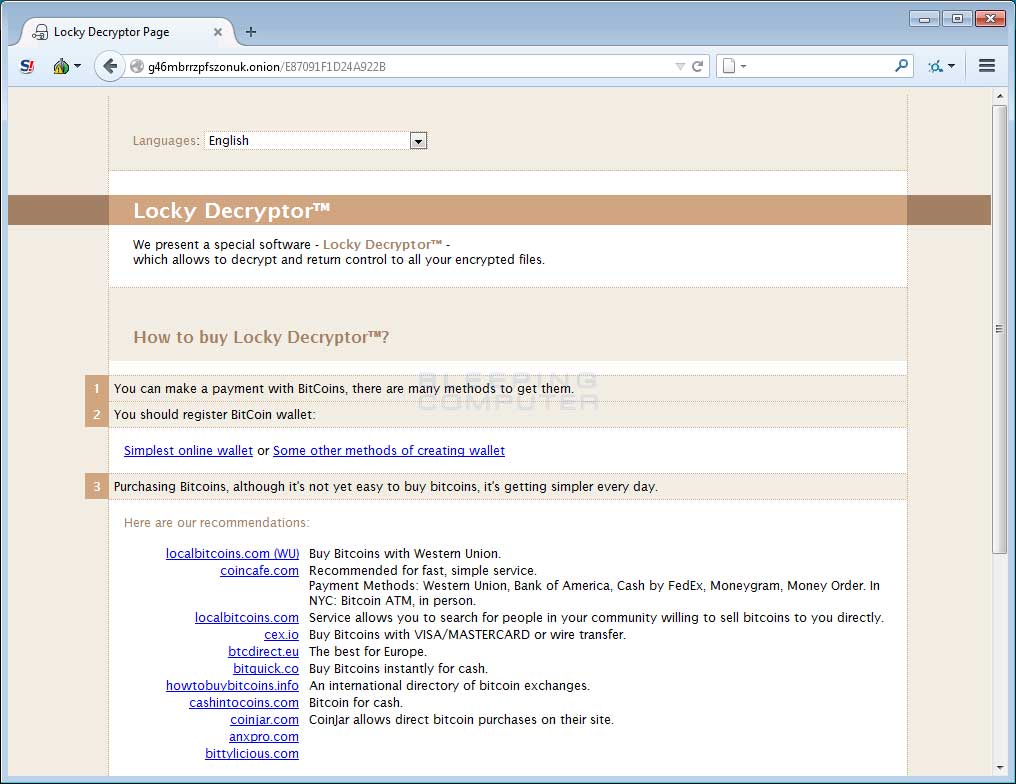This screenshot has width=1016, height=784.
Task: Minimize the browser window
Action: pyautogui.click(x=925, y=19)
